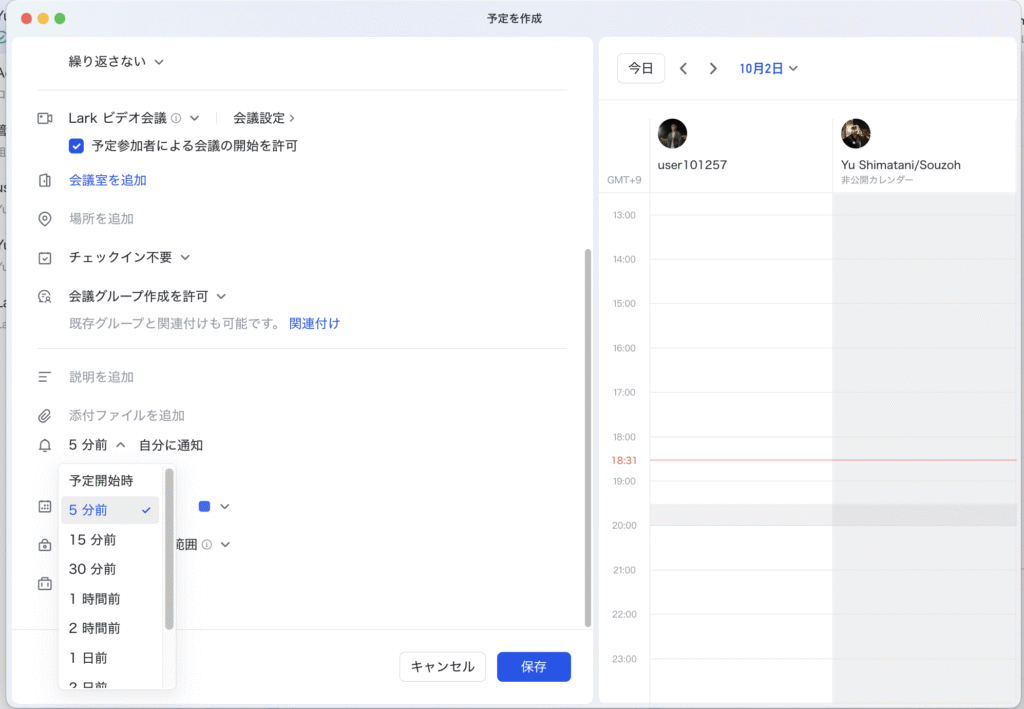Click the paperclip attachment icon
This screenshot has width=1024, height=709.
pyautogui.click(x=44, y=416)
